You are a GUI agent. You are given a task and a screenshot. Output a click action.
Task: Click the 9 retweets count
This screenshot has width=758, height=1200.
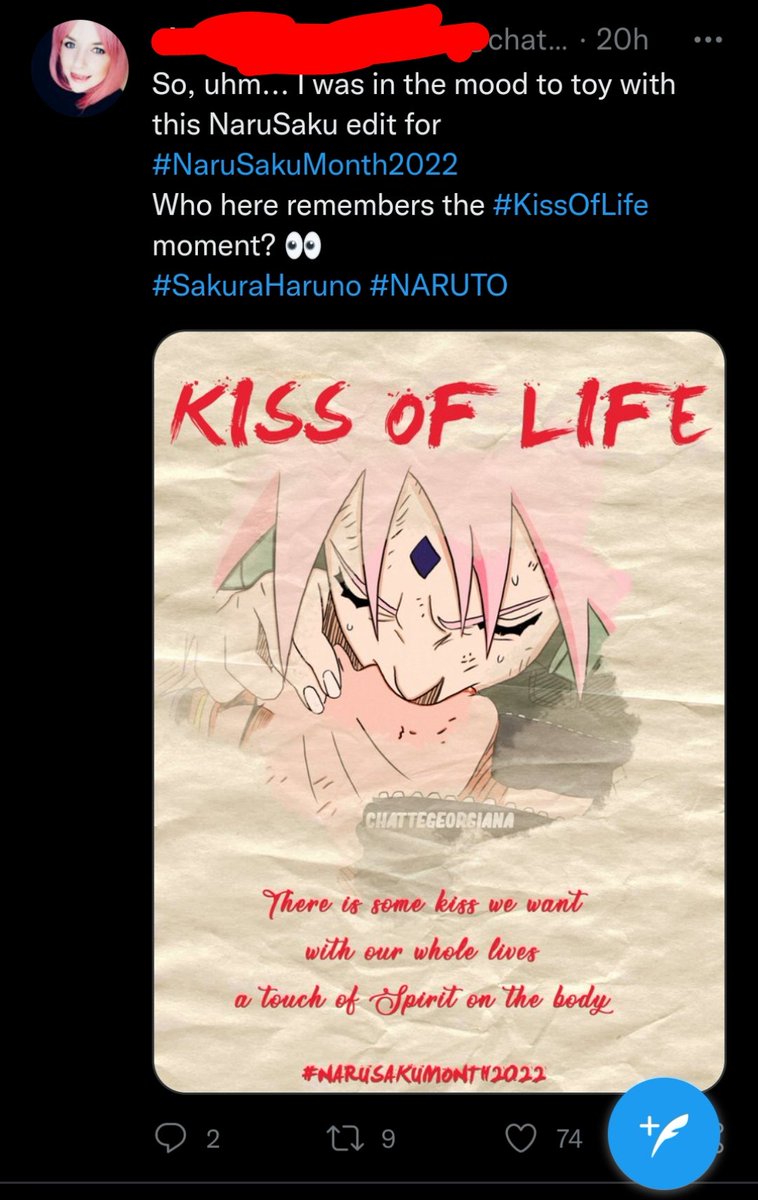point(388,1139)
